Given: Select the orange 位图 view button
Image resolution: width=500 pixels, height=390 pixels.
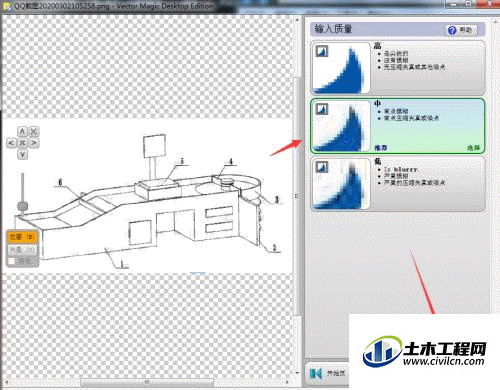Looking at the screenshot, I should click(22, 237).
